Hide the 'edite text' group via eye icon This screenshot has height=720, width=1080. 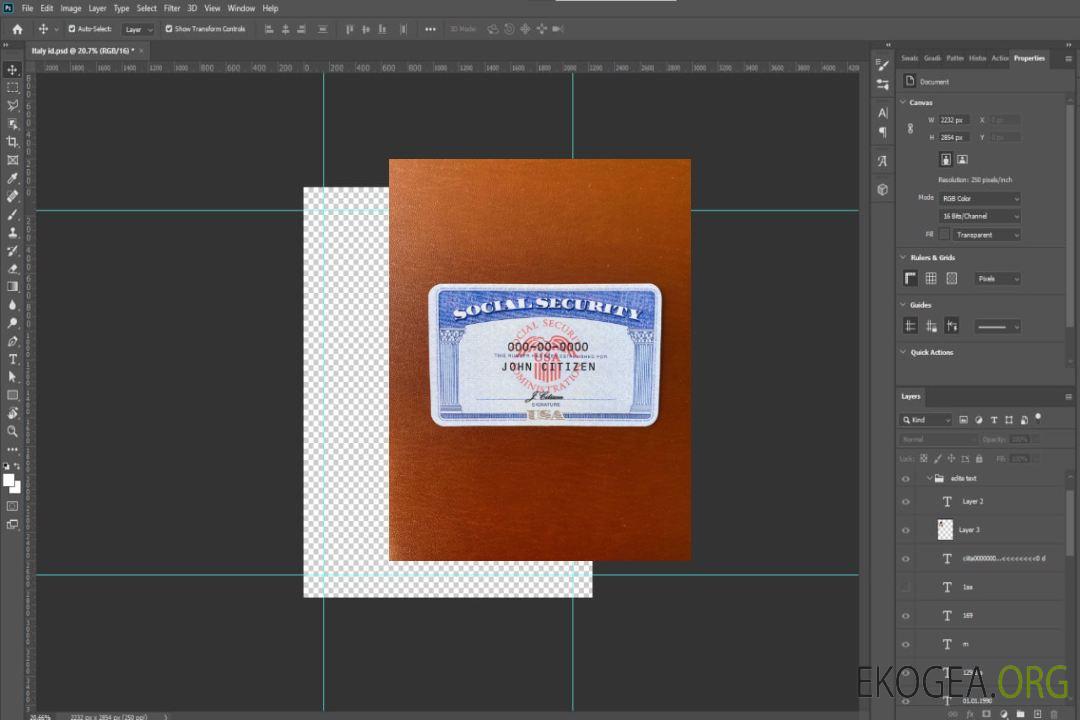pyautogui.click(x=906, y=479)
